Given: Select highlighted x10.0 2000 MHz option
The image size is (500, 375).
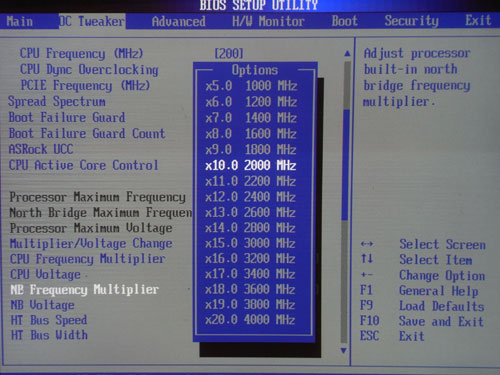Looking at the screenshot, I should (x=251, y=166).
